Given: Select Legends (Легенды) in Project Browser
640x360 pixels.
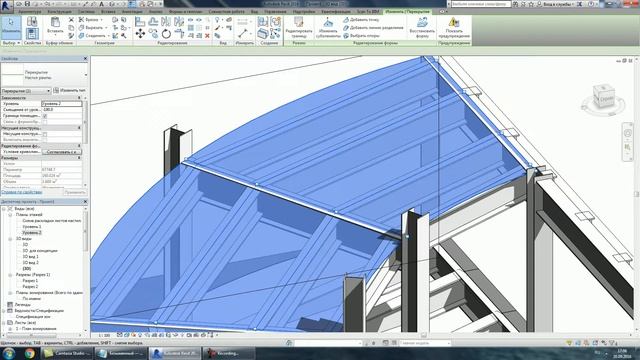Looking at the screenshot, I should pyautogui.click(x=22, y=304).
